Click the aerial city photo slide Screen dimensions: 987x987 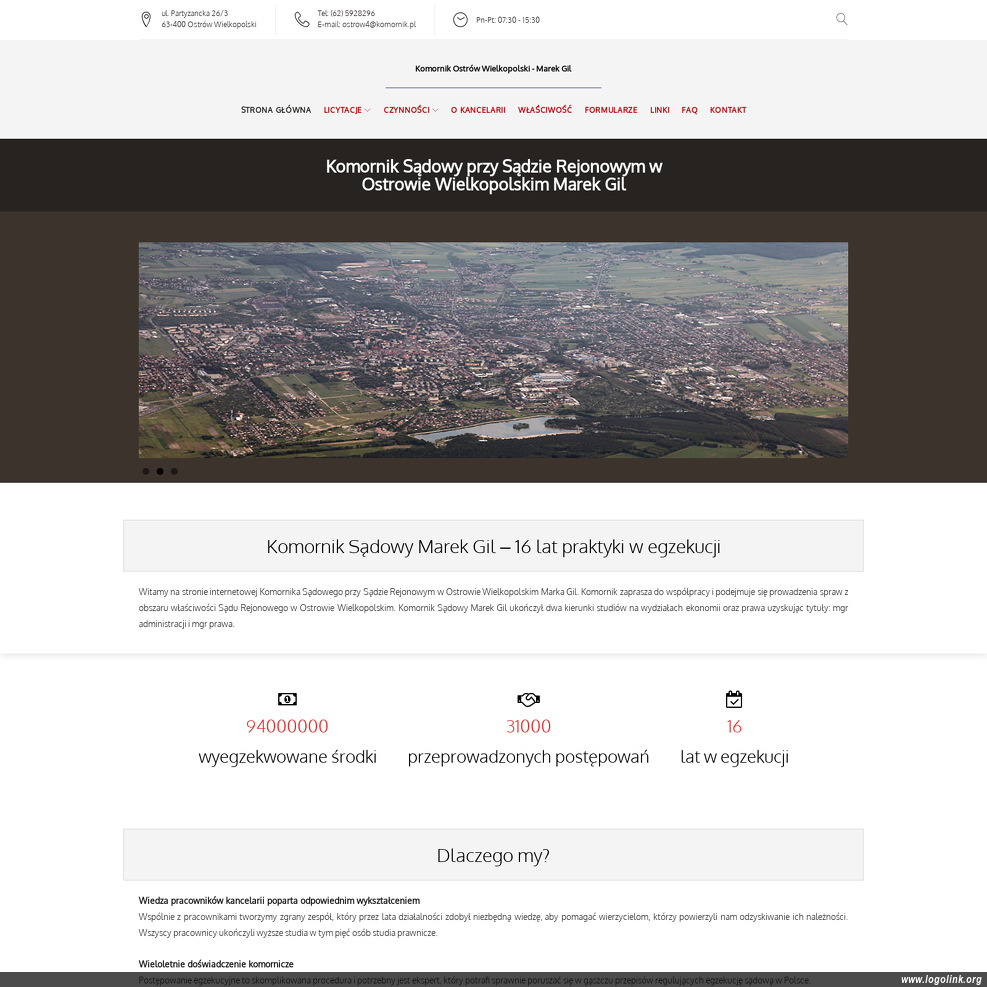click(x=493, y=350)
